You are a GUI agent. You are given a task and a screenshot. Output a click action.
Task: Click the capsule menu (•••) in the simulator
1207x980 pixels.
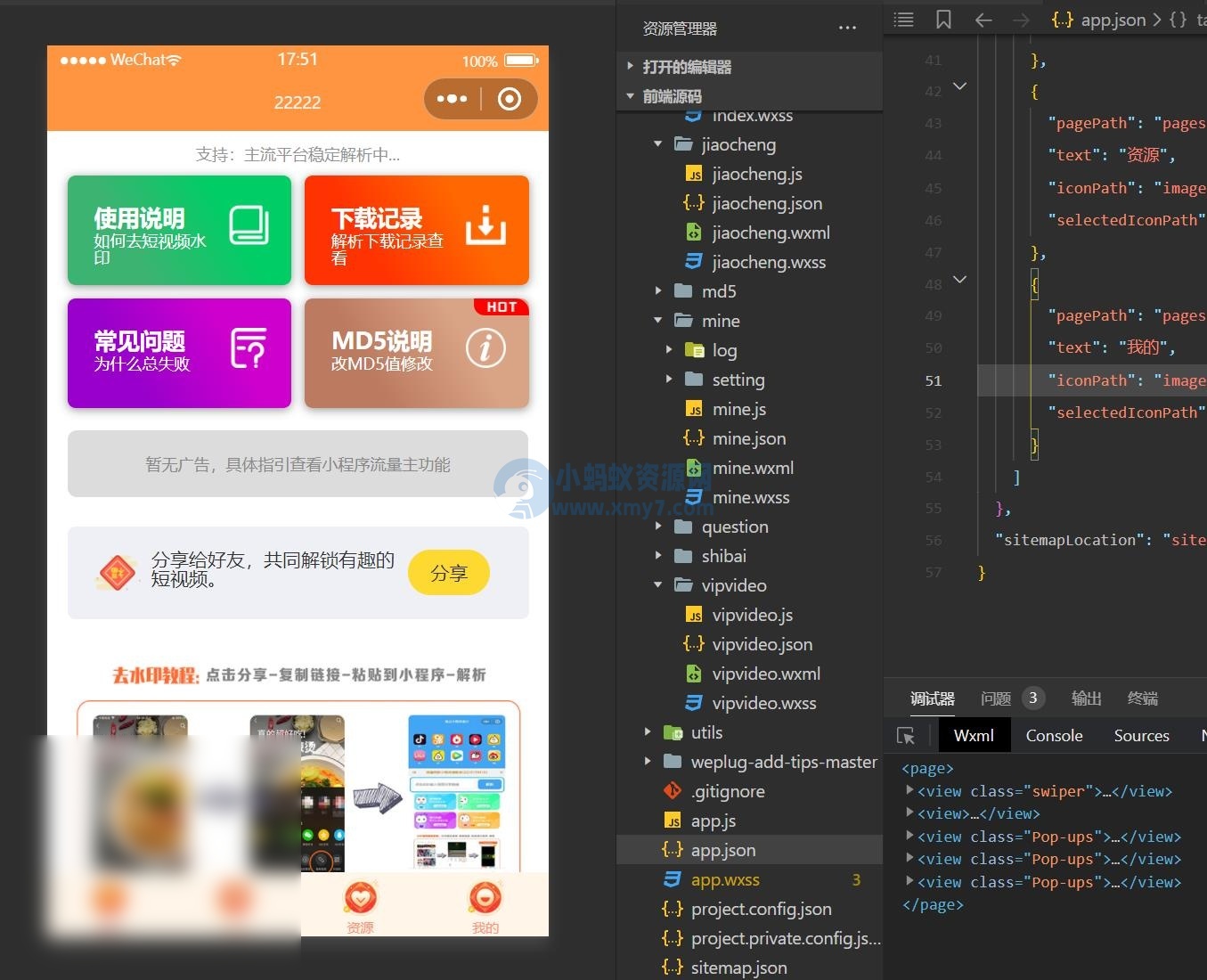(x=453, y=99)
